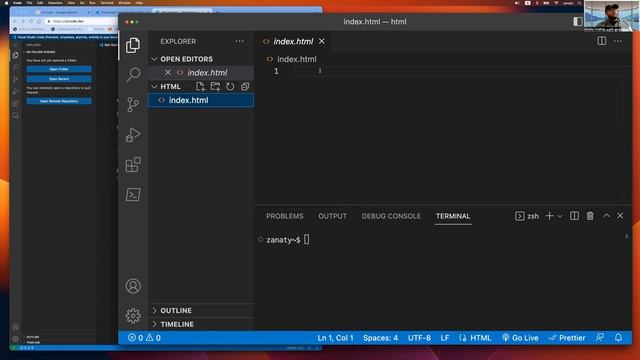Refresh the Explorer with the refresh icon

230,87
